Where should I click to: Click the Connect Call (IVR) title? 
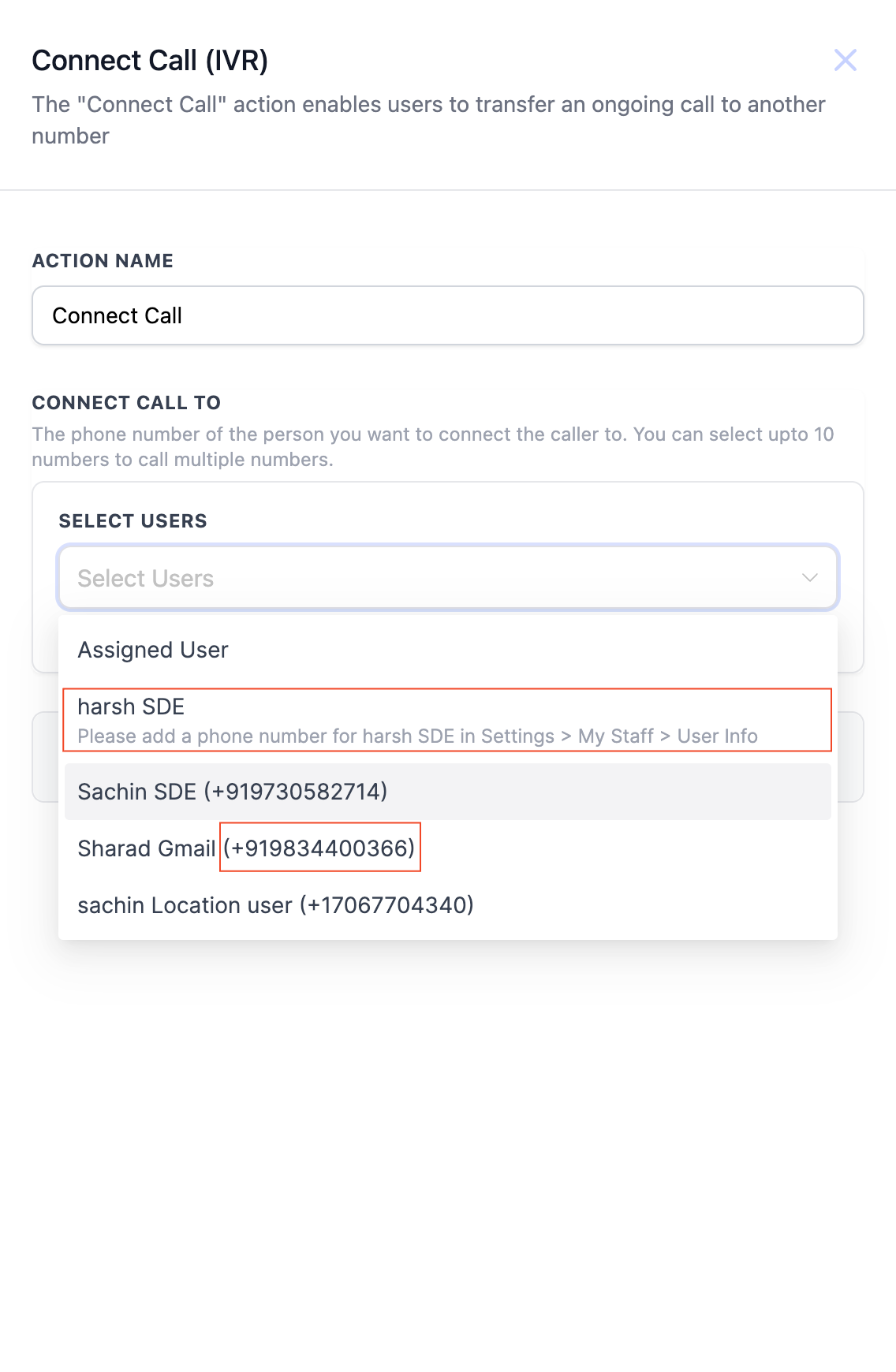pos(150,61)
